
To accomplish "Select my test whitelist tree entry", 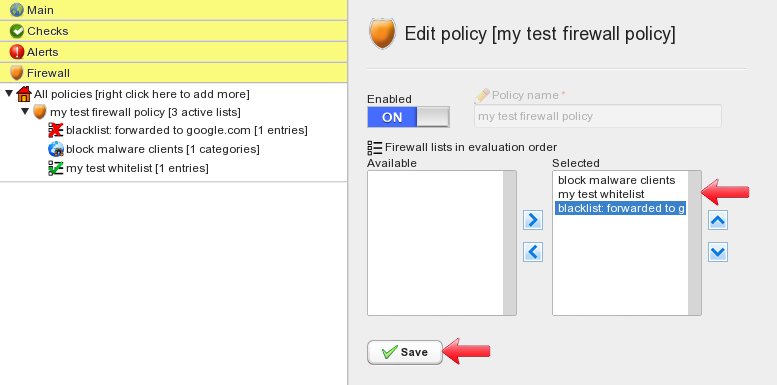I will (x=137, y=168).
